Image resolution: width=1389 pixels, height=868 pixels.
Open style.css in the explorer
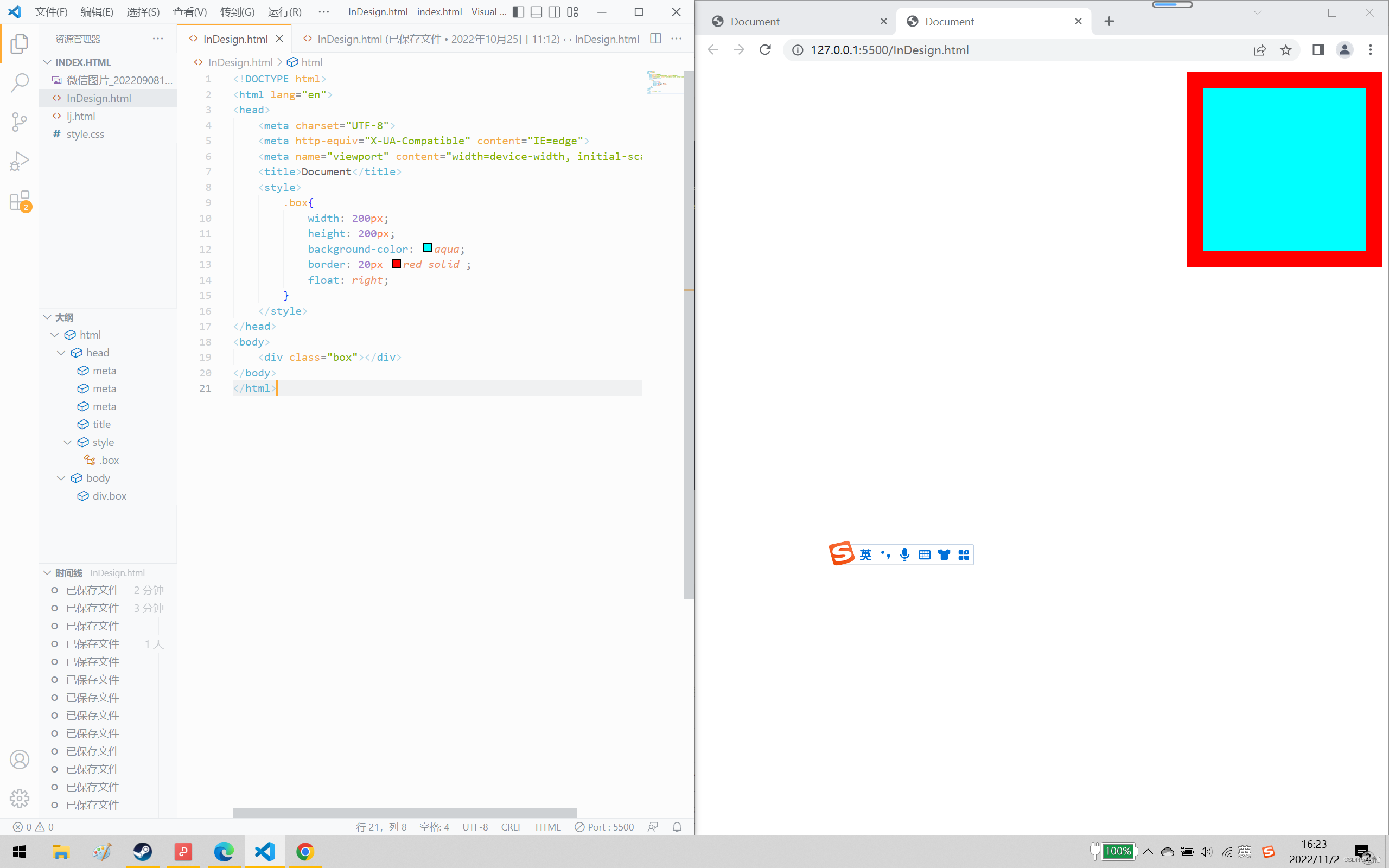[85, 134]
